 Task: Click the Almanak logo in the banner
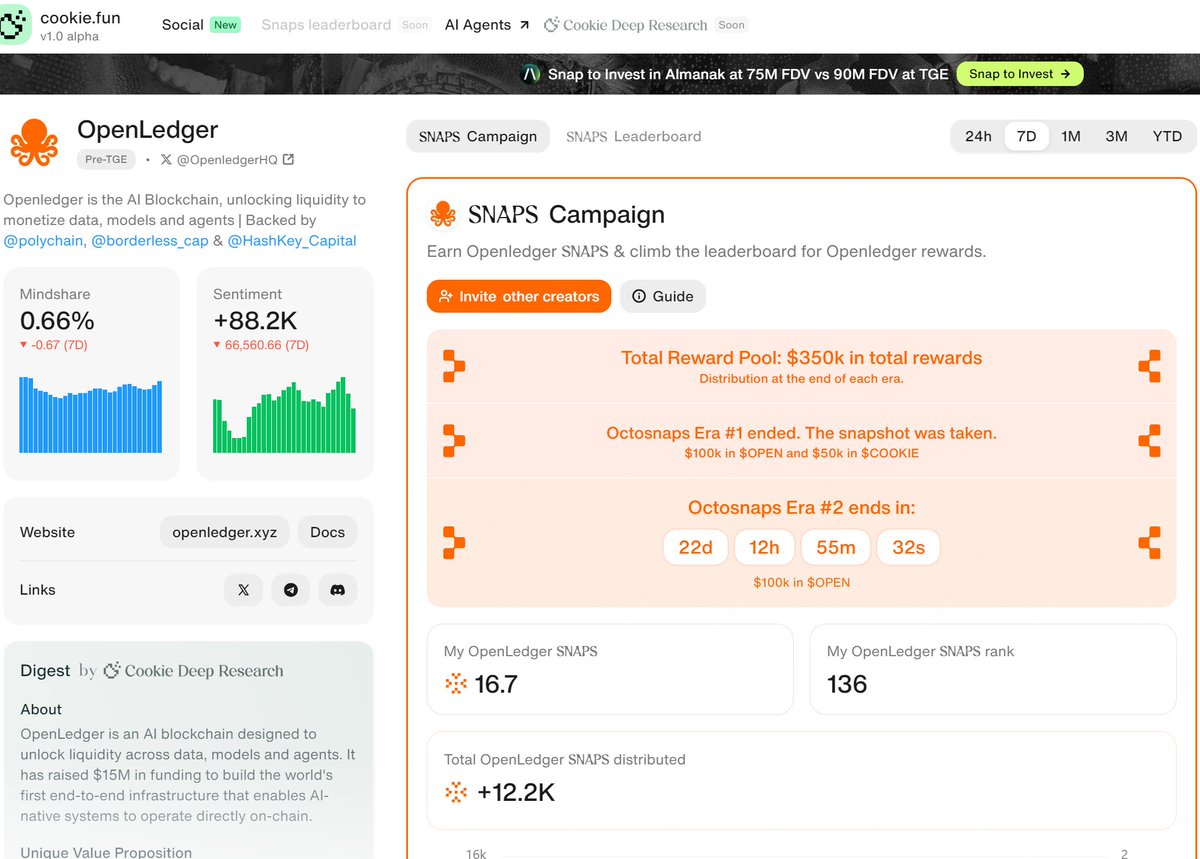tap(532, 74)
